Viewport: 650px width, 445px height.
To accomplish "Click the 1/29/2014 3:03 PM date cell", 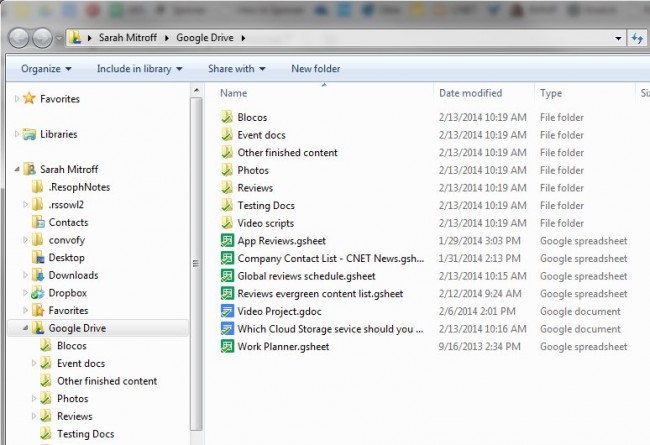I will (480, 241).
